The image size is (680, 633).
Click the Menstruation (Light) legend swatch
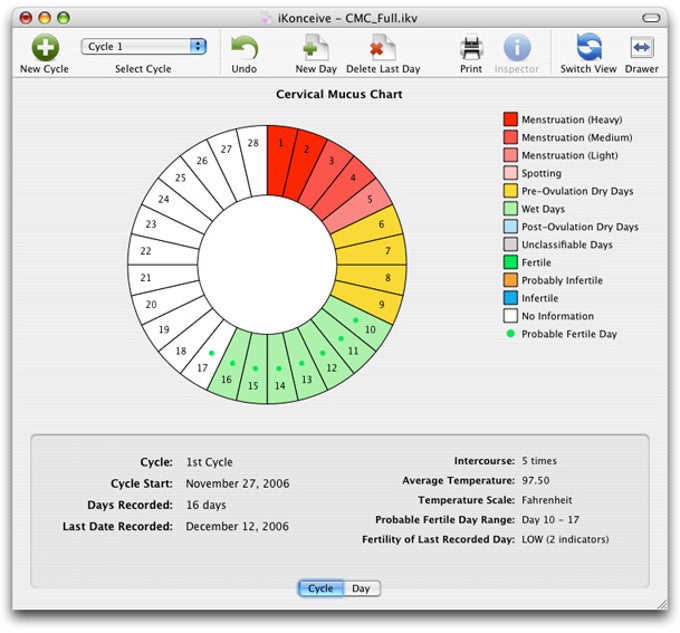point(510,155)
